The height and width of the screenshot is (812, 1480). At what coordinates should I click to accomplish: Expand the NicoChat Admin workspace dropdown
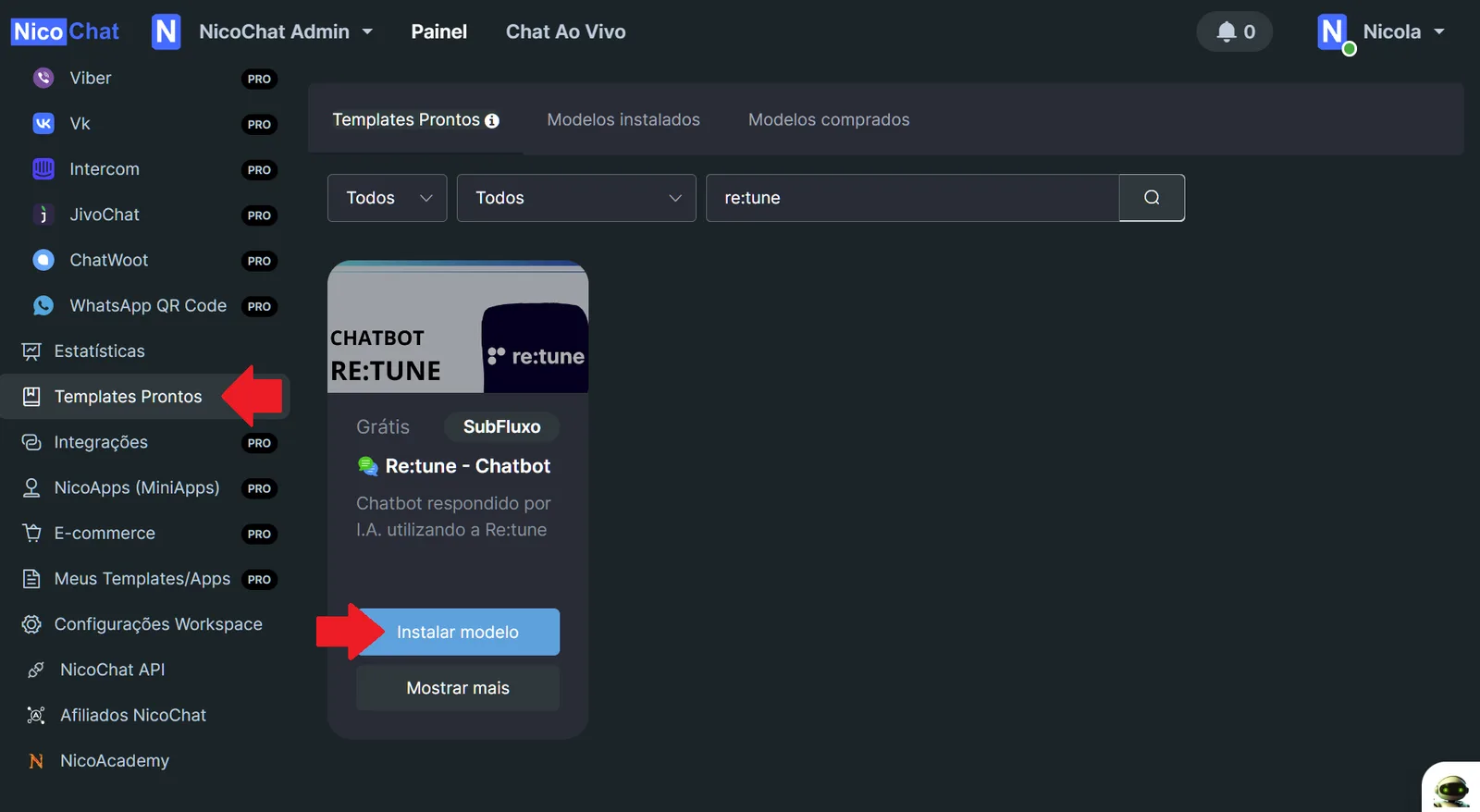point(367,31)
